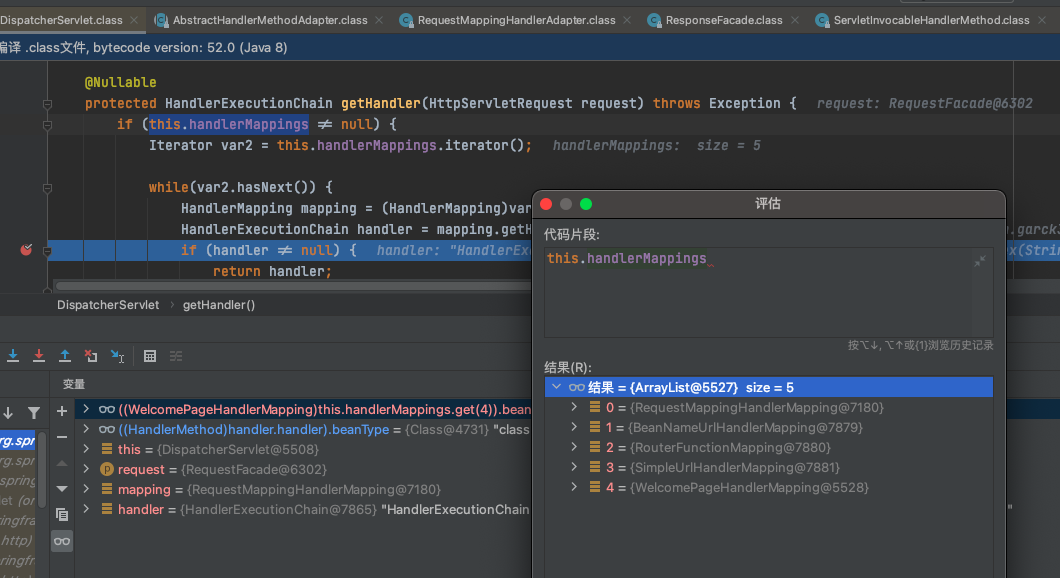Click DispatcherServlet in the breadcrumb bar
This screenshot has height=578, width=1060.
[108, 305]
